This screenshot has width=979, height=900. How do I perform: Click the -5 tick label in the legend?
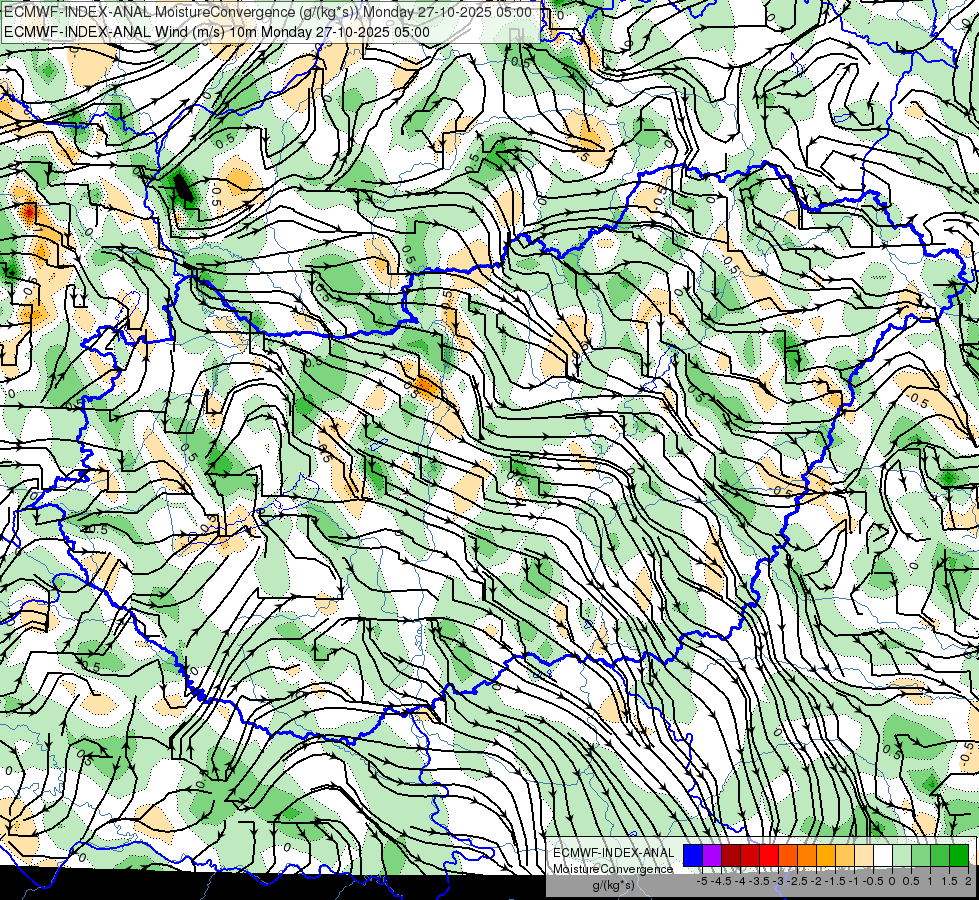[x=702, y=881]
